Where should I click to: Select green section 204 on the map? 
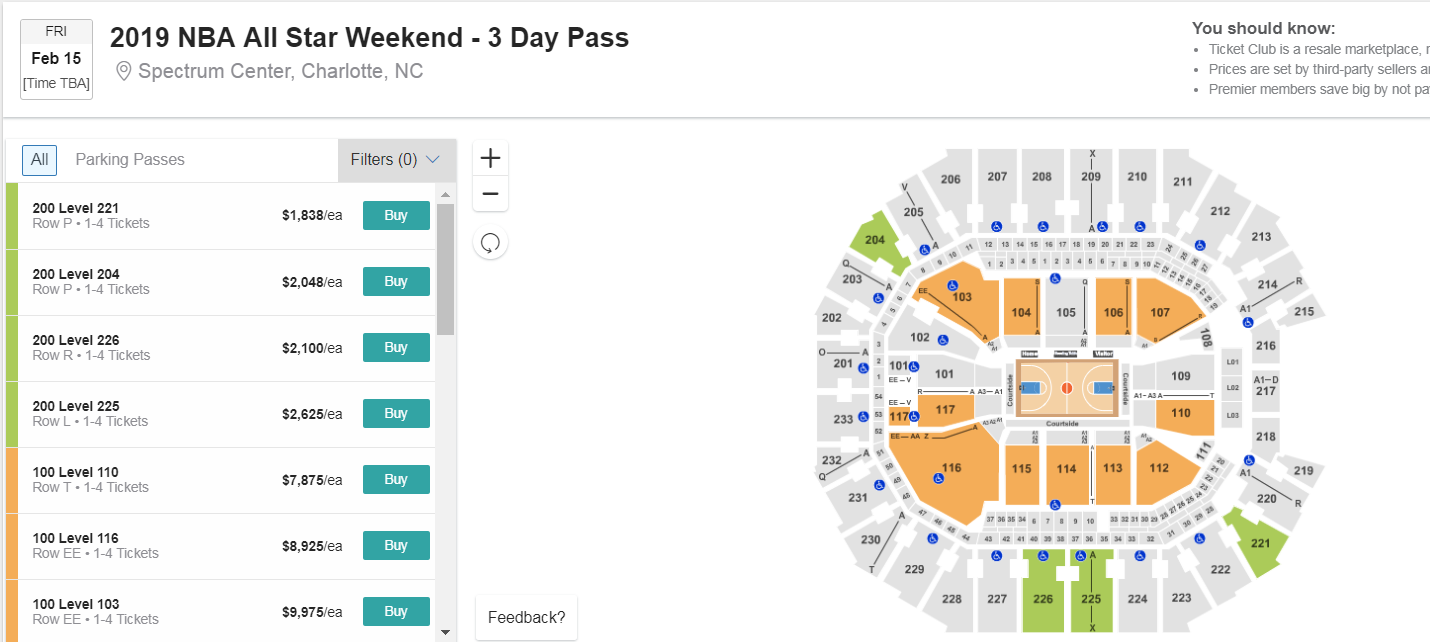877,240
